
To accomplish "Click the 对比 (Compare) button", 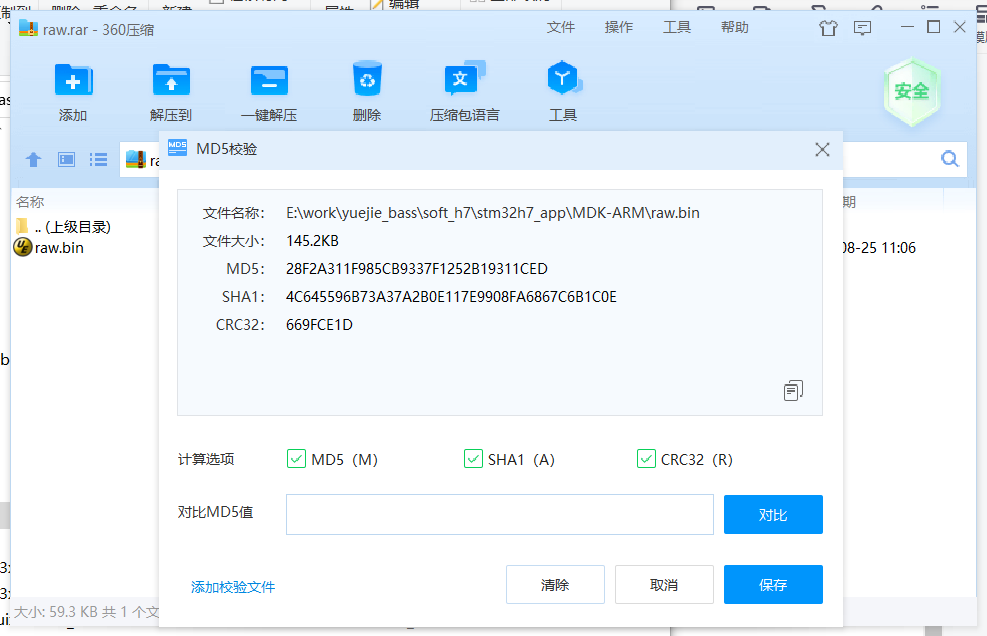I will 773,514.
